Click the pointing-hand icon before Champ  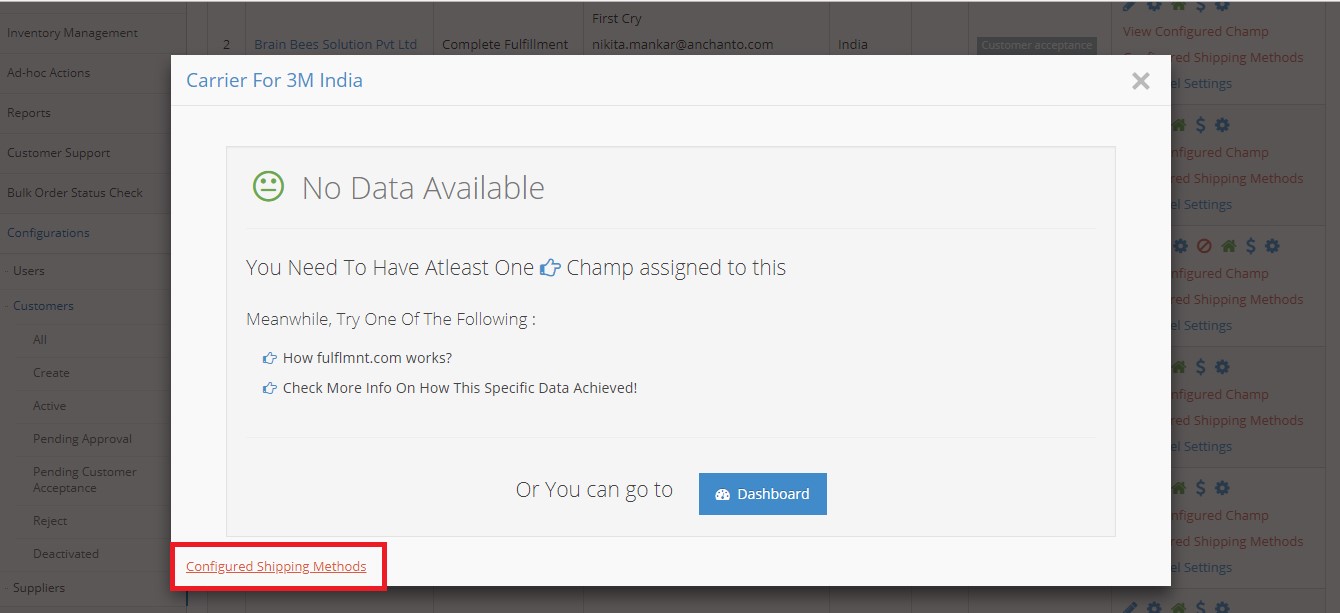[x=550, y=268]
